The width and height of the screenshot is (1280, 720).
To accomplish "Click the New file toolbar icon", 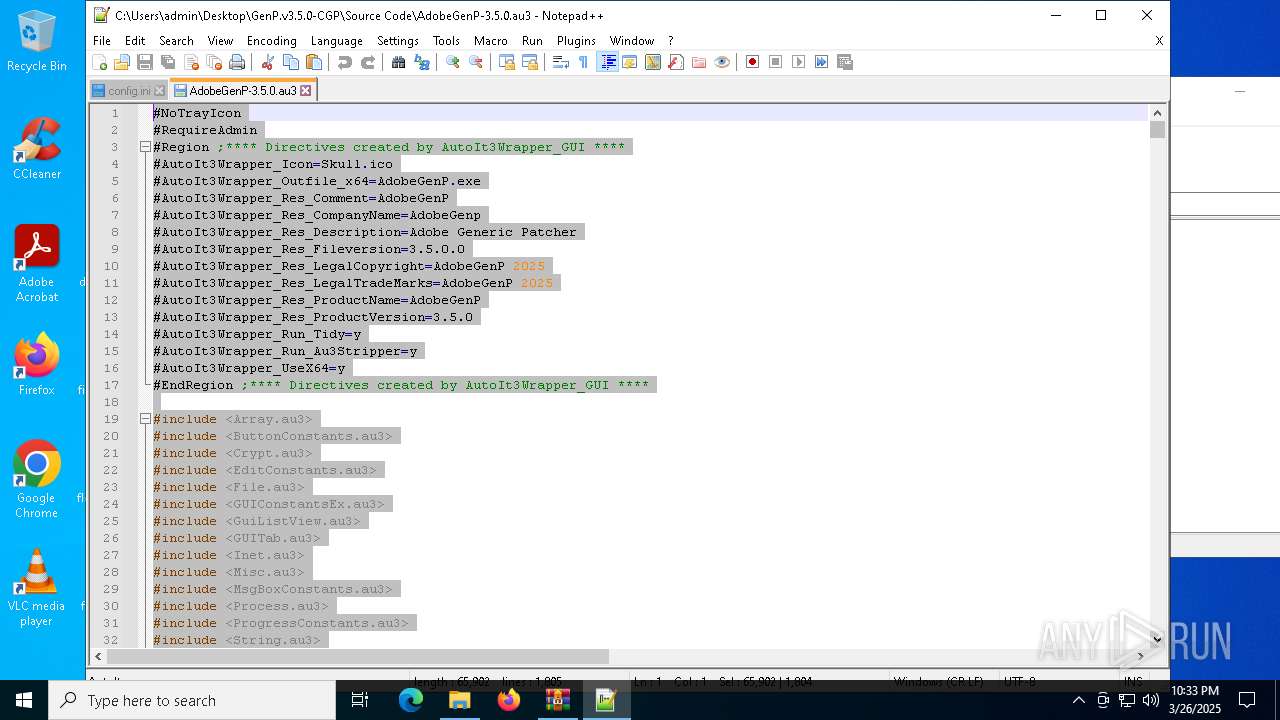I will (x=100, y=62).
